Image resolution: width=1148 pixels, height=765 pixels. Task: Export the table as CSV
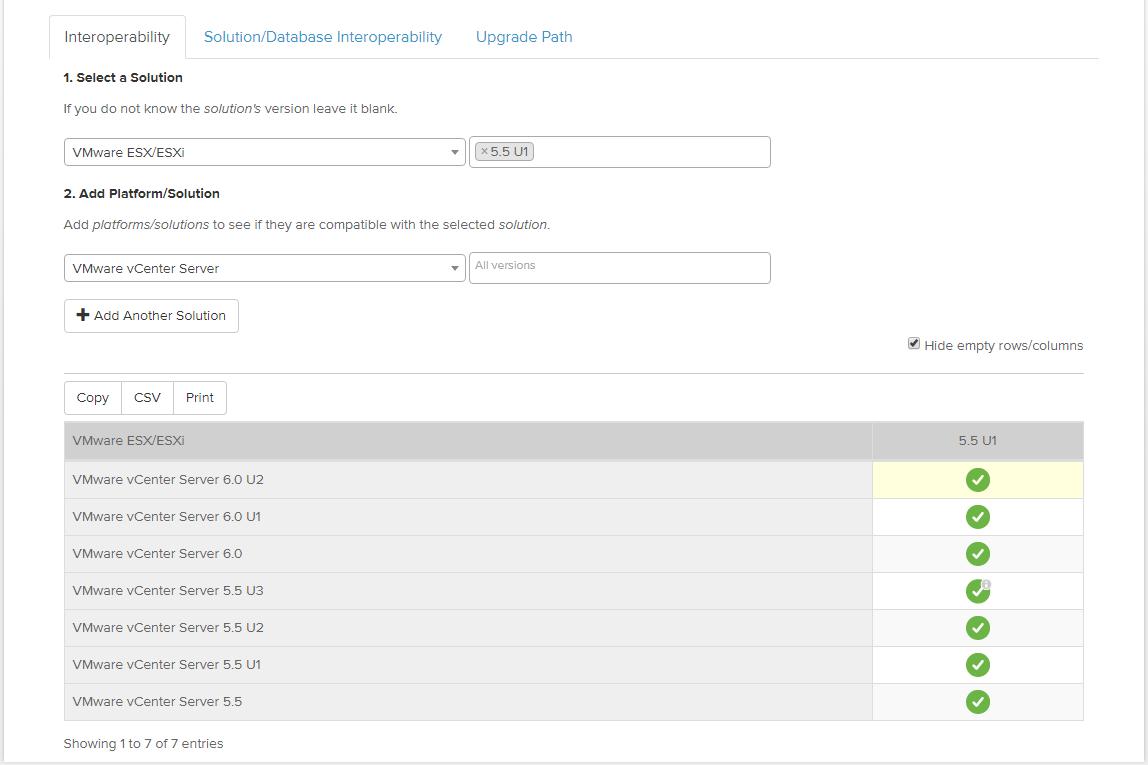(x=147, y=398)
